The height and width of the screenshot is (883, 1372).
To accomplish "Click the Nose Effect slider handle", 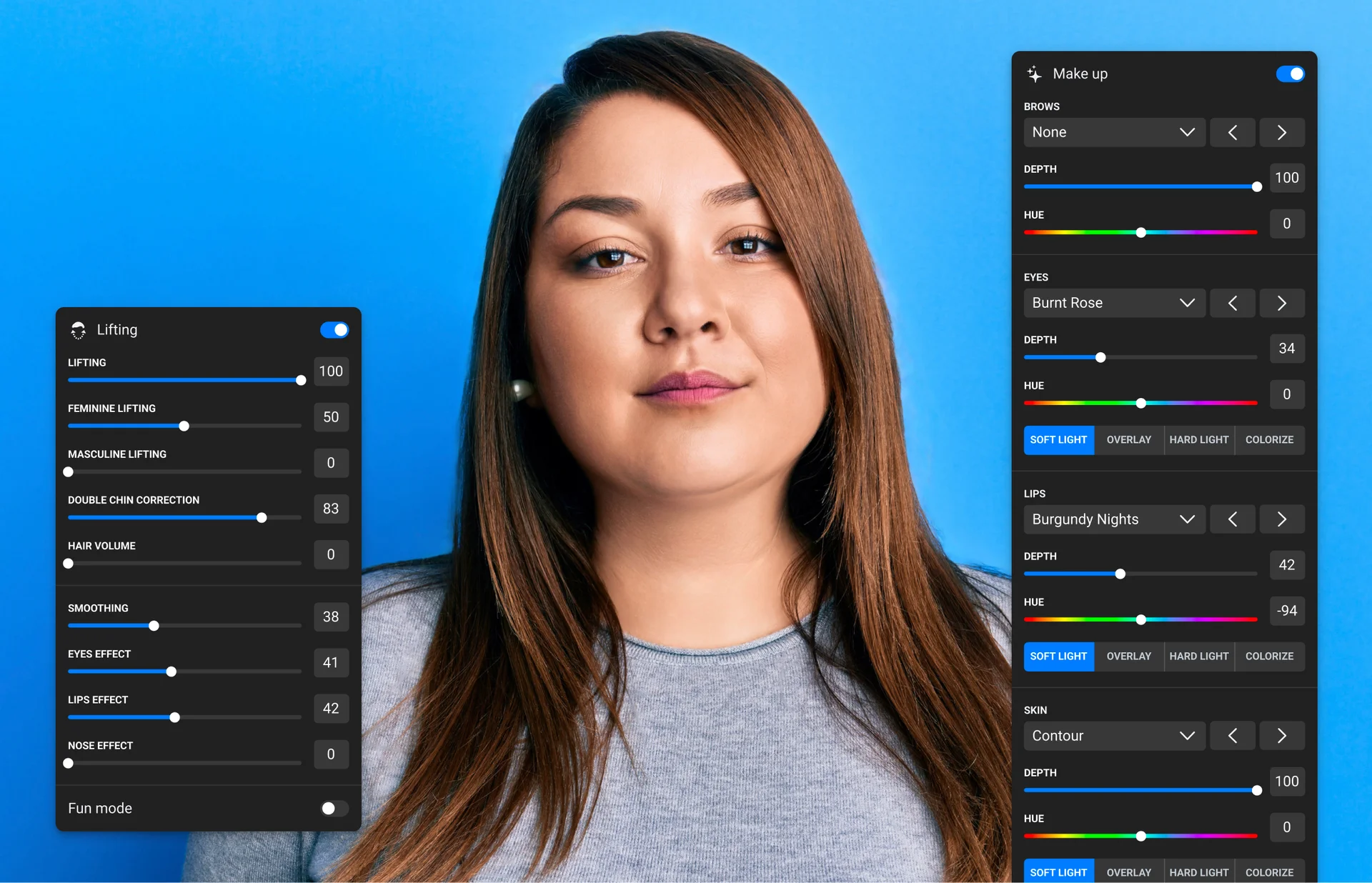I will (x=69, y=763).
